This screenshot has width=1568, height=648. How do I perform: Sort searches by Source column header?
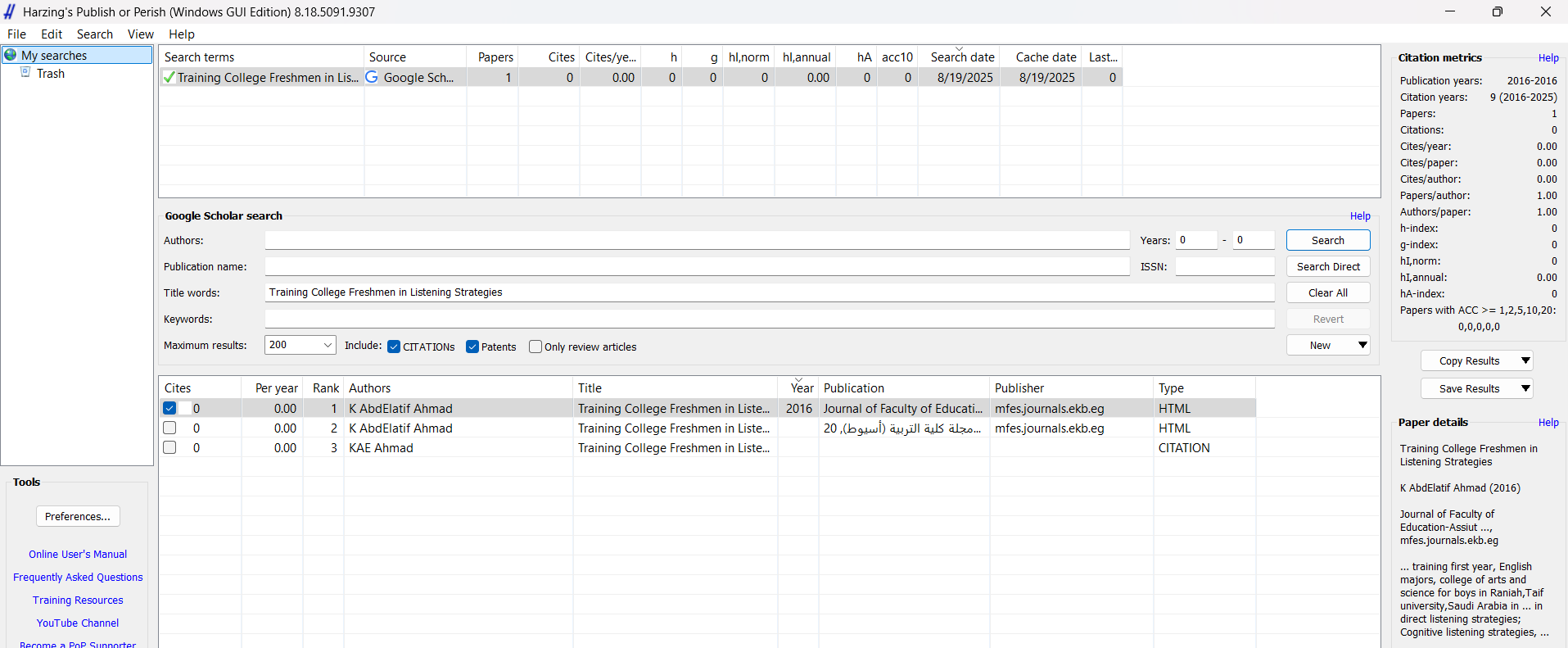415,57
